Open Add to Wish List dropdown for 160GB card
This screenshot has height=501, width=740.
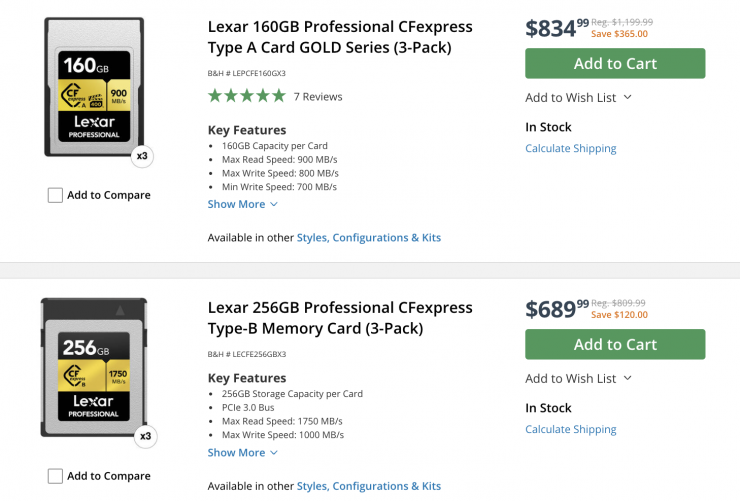pos(578,97)
